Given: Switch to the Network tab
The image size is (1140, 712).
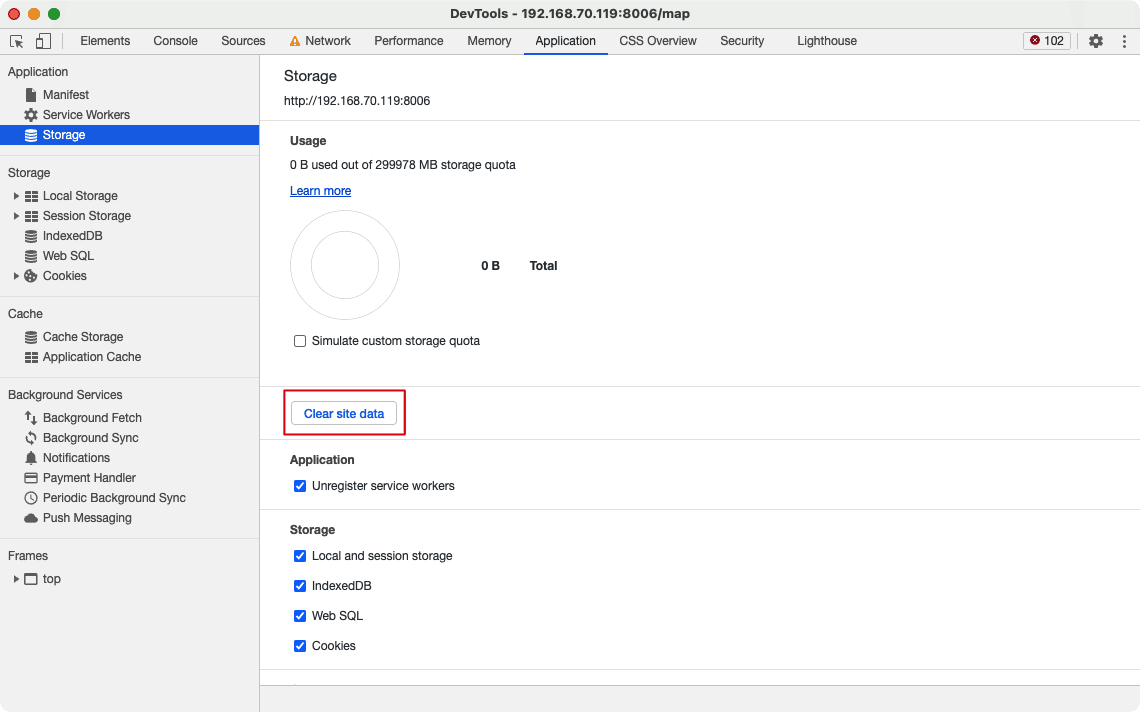Looking at the screenshot, I should [320, 41].
